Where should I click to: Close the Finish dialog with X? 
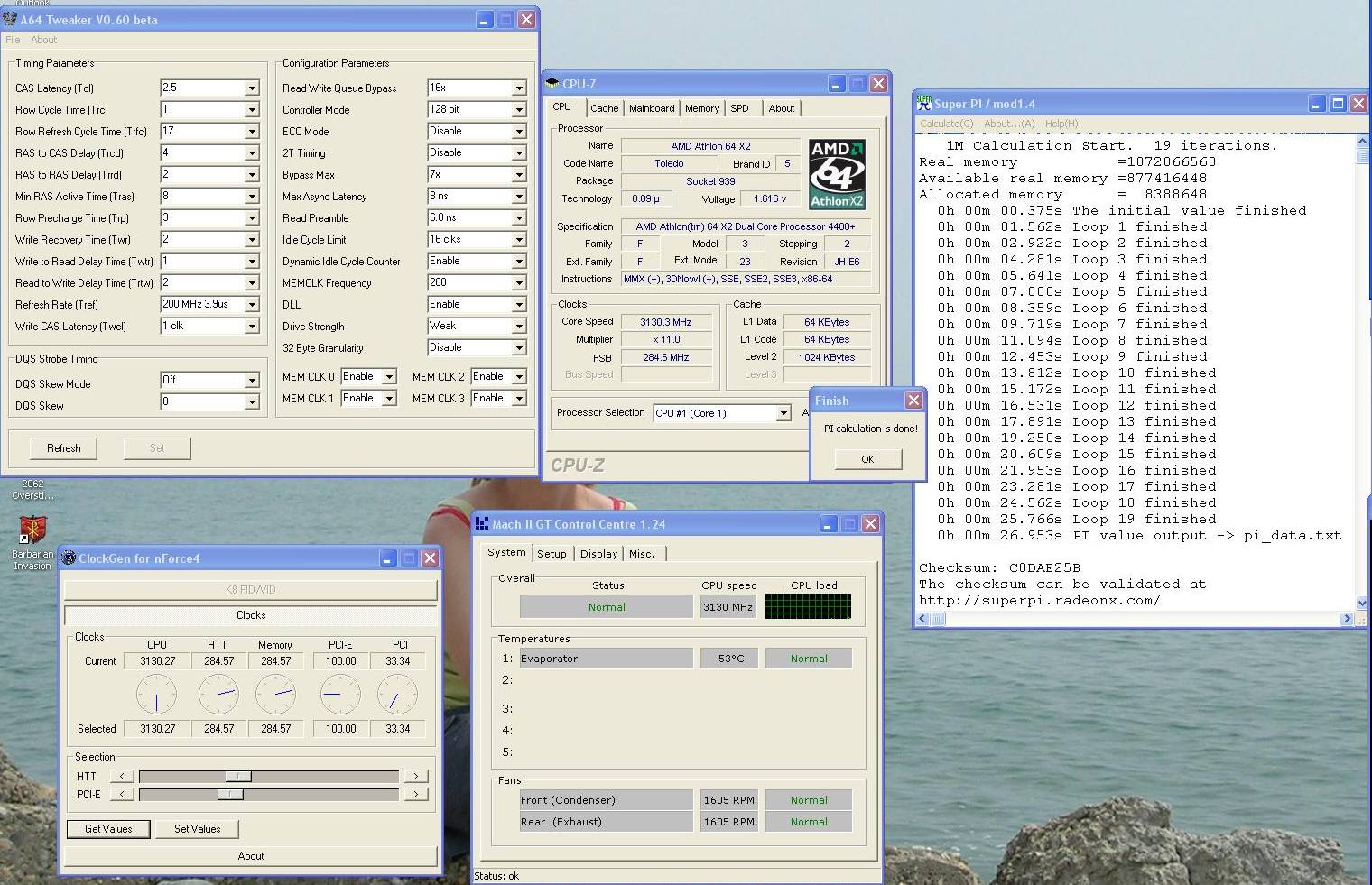pyautogui.click(x=913, y=400)
